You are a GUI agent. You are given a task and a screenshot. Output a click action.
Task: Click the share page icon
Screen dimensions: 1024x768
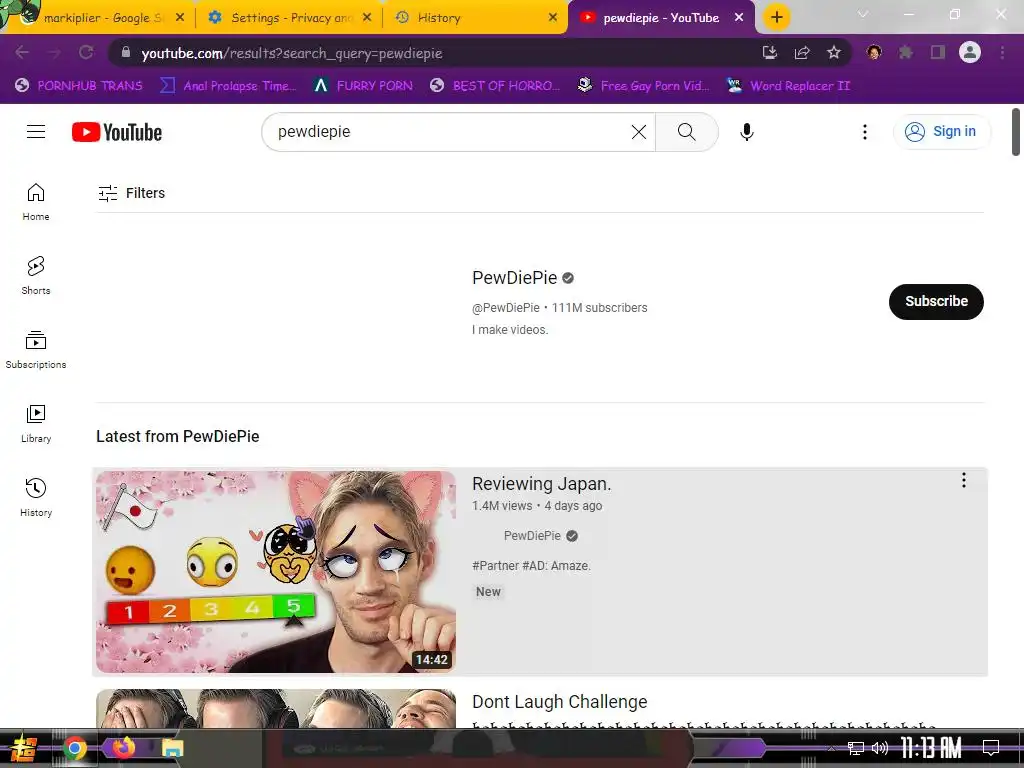point(802,53)
